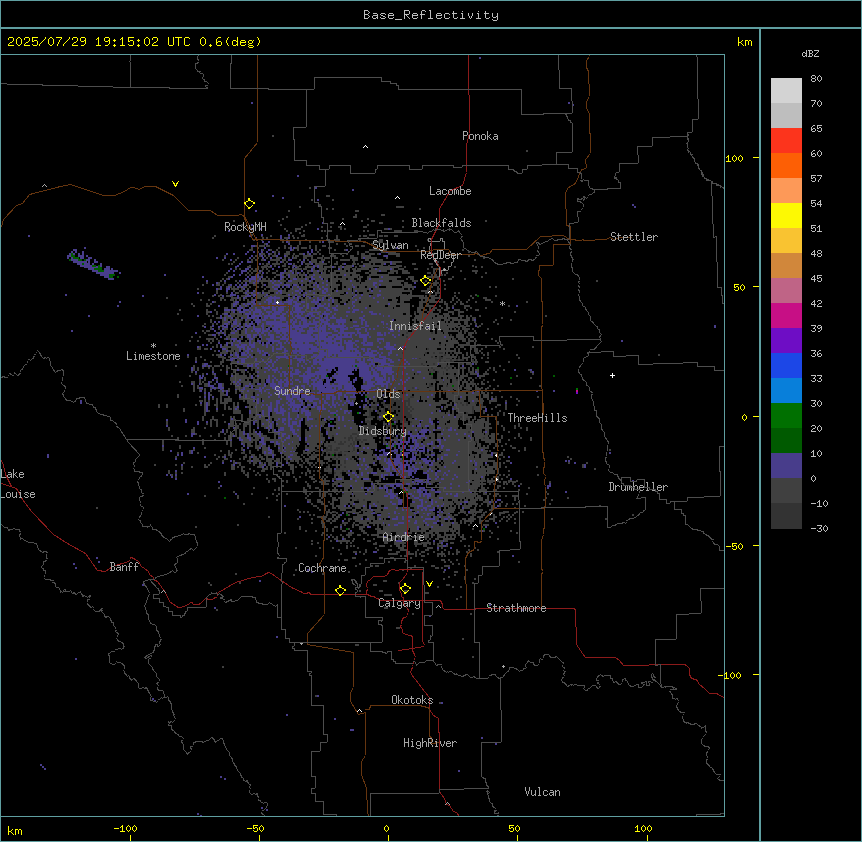
Task: Select the Innisfail label
Action: coord(415,326)
